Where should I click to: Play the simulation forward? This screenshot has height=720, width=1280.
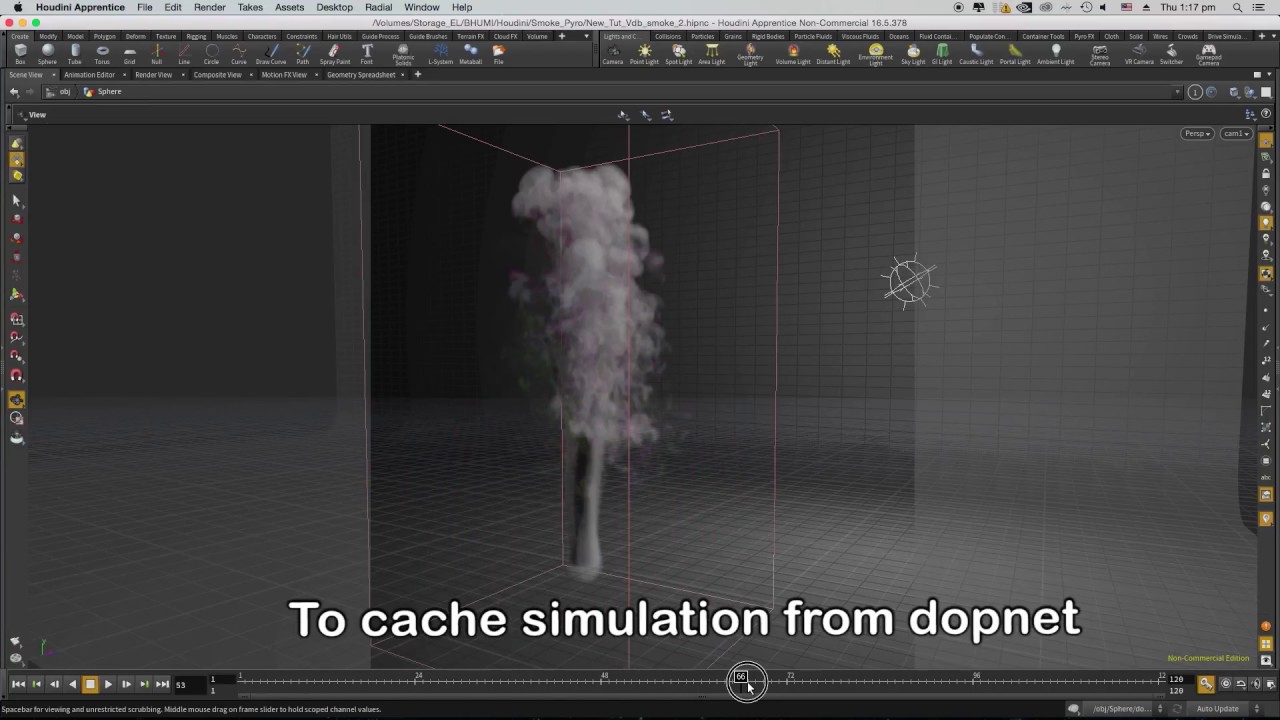108,684
